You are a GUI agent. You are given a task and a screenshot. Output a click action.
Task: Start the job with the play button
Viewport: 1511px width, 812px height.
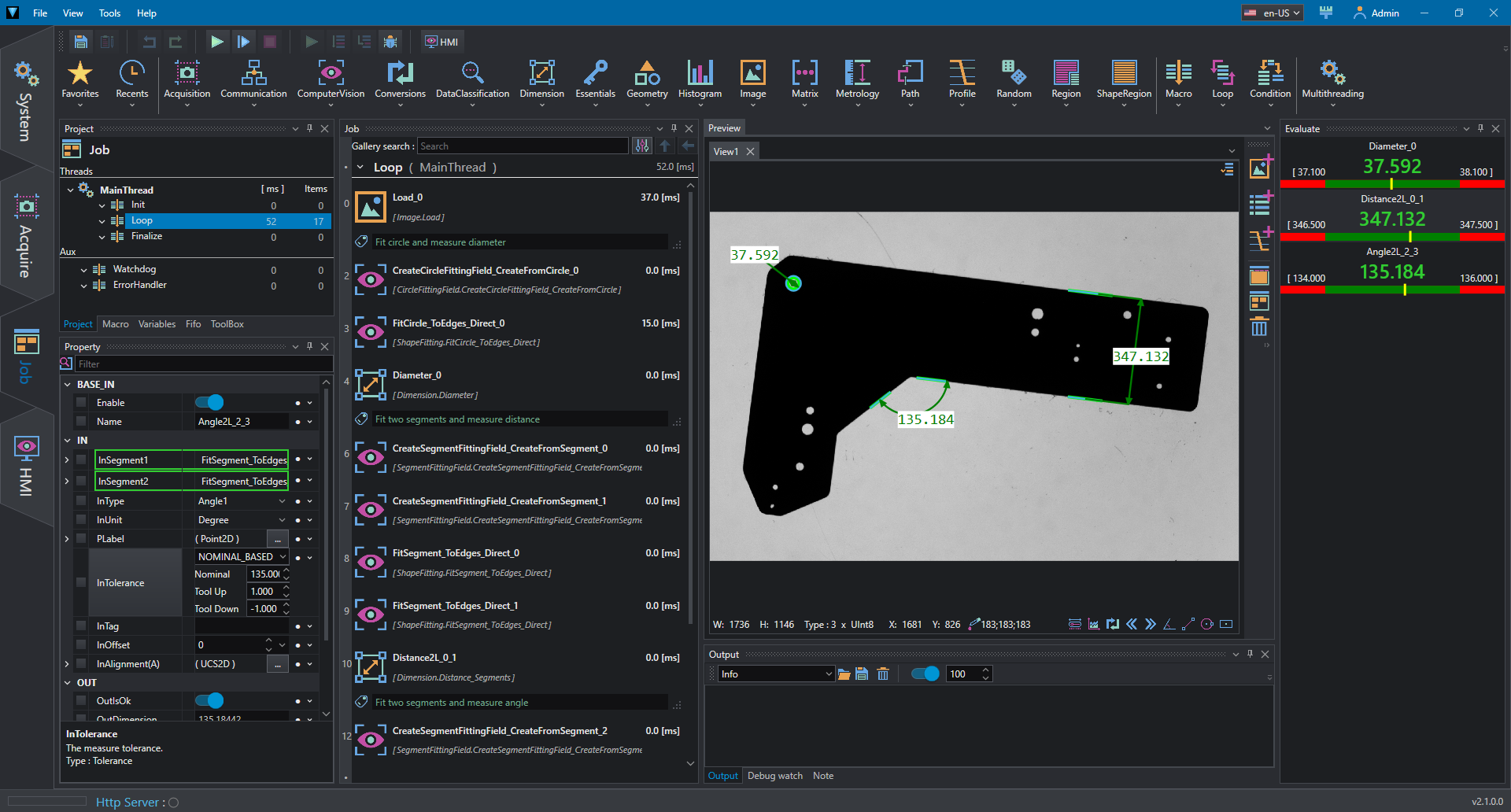click(x=216, y=42)
